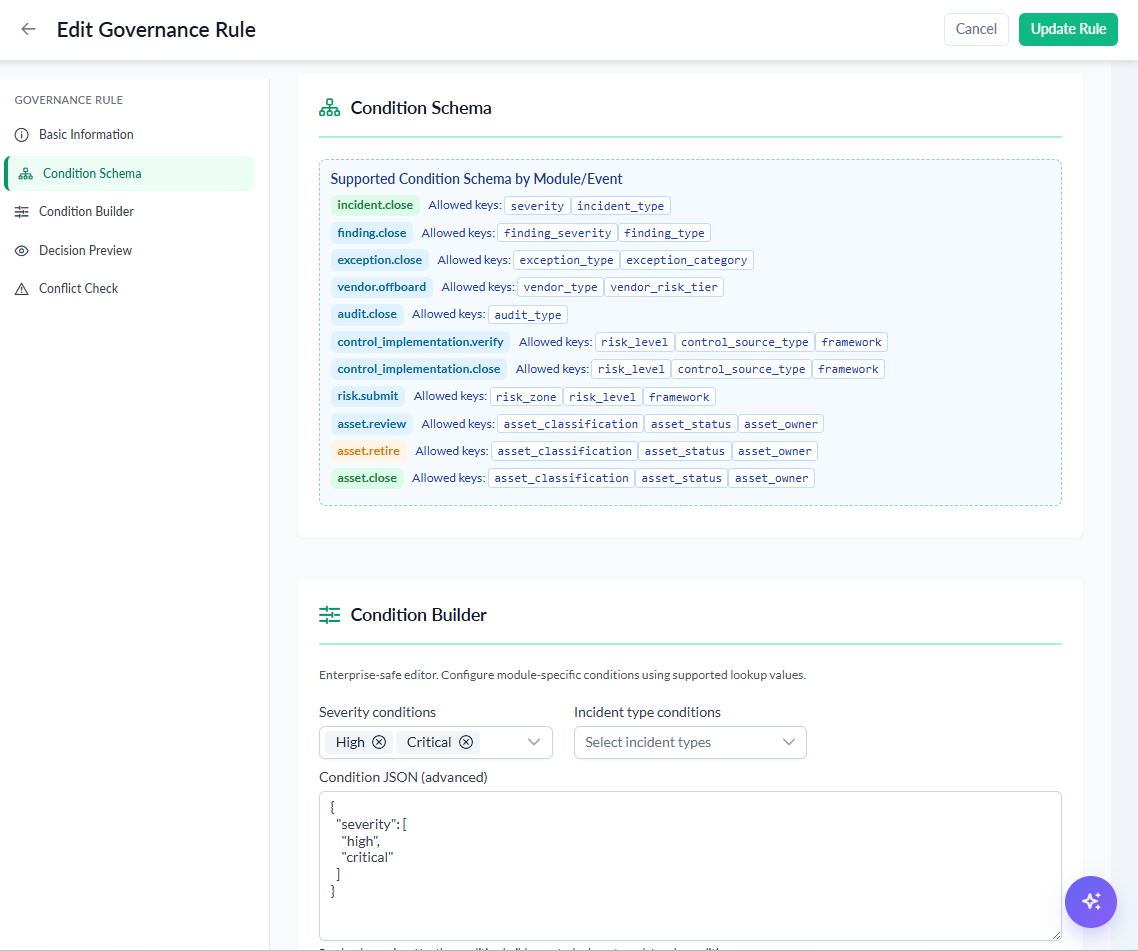1138x951 pixels.
Task: Click the control_implementation.verify badge
Action: pyautogui.click(x=420, y=342)
